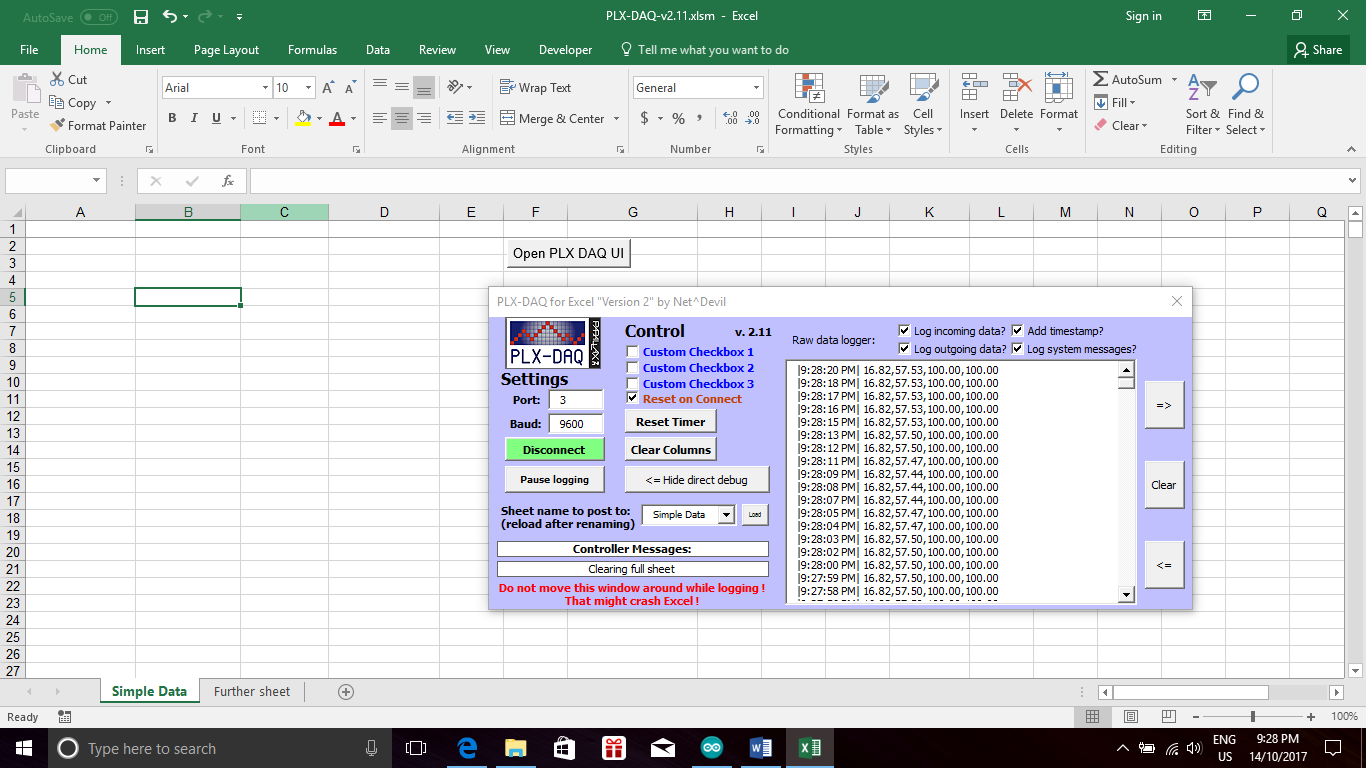Image resolution: width=1366 pixels, height=768 pixels.
Task: Check Custom Checkbox 3
Action: [632, 383]
